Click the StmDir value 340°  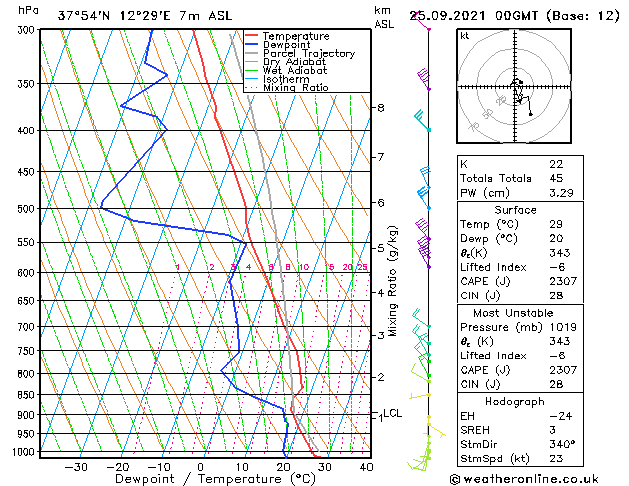click(x=562, y=444)
